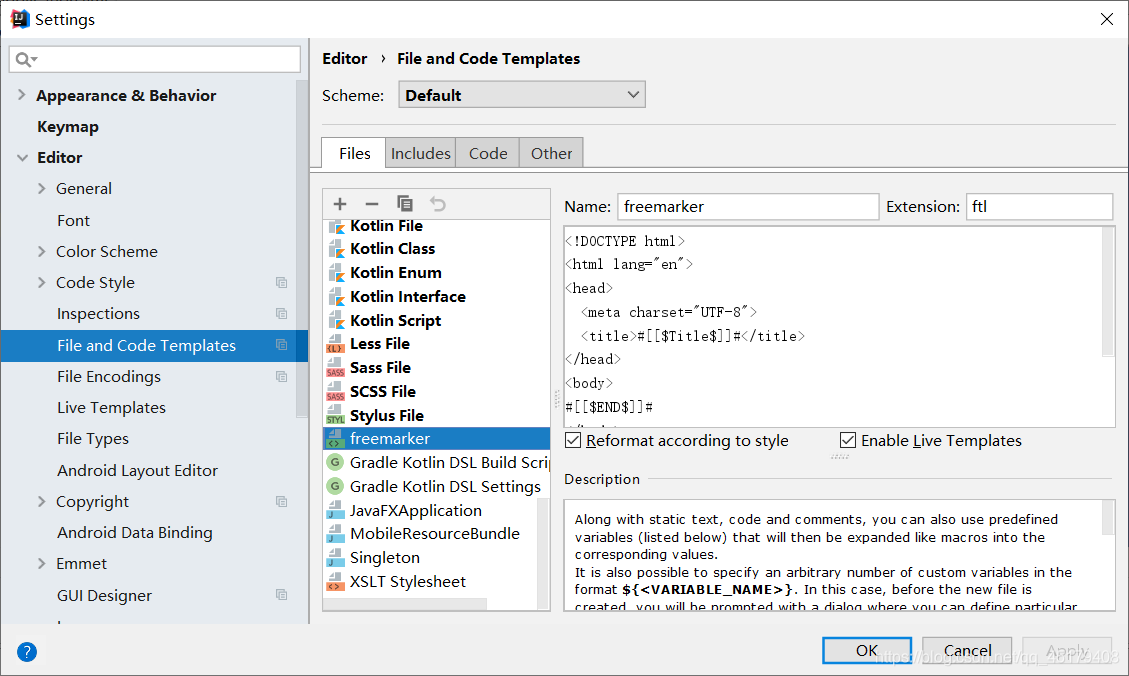Click the Gradle Kotlin DSL Build Script icon

(x=336, y=462)
